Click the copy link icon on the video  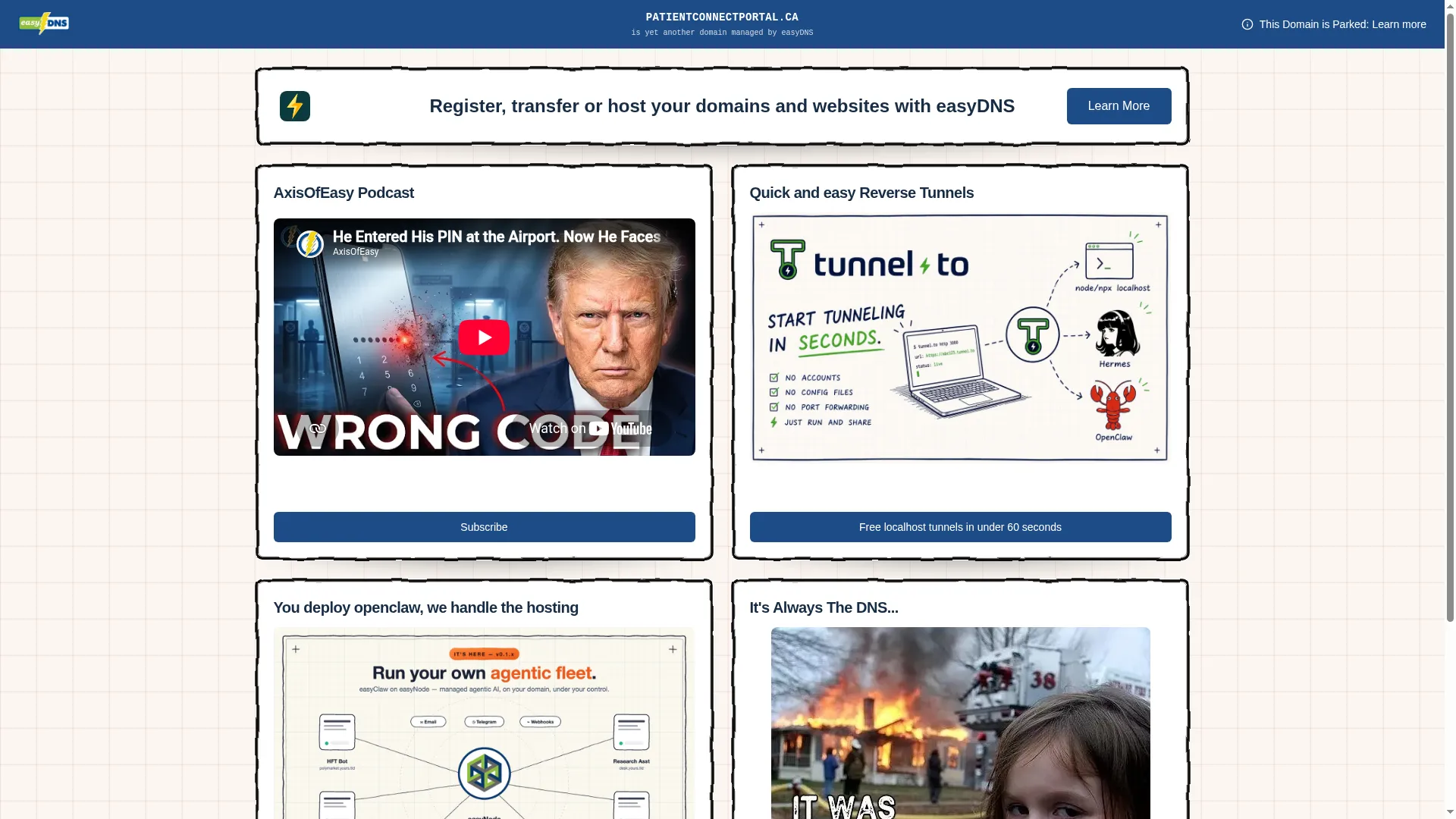[x=318, y=428]
